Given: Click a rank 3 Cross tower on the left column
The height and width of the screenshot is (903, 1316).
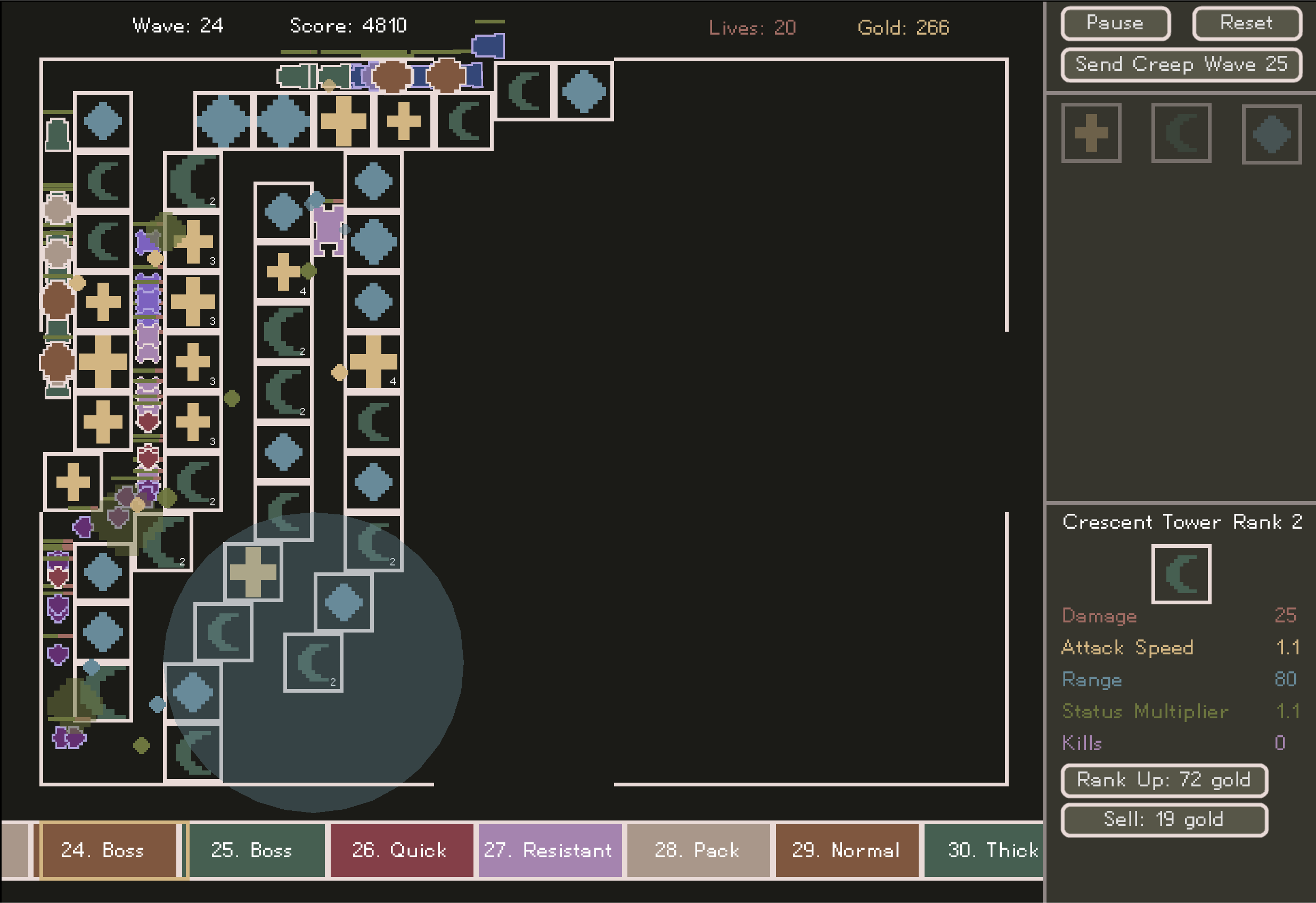Looking at the screenshot, I should 194,300.
